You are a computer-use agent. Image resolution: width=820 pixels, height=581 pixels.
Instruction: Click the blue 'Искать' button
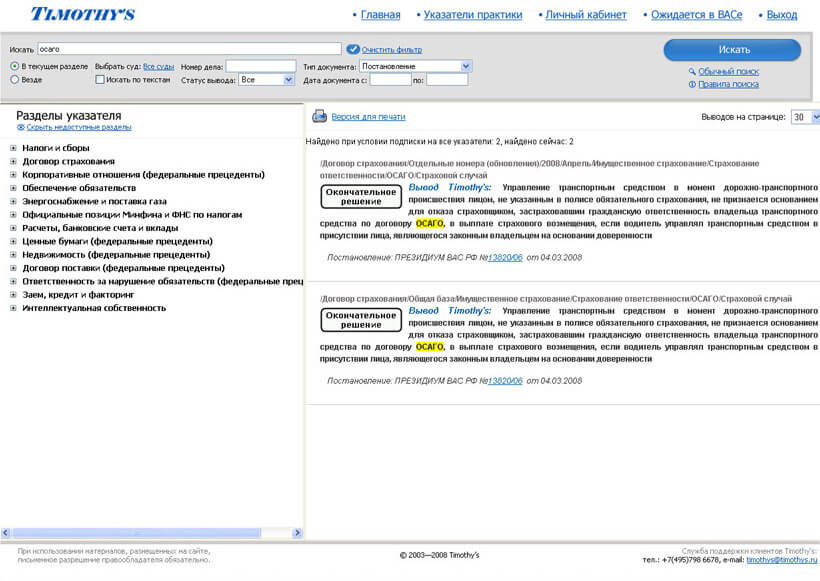point(732,50)
